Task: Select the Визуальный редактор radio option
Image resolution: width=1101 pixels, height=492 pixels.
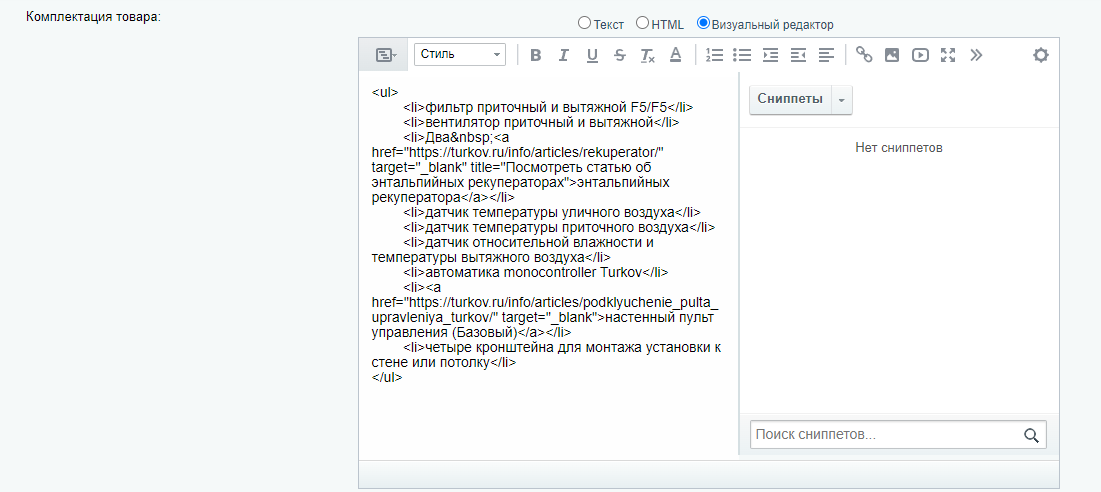Action: 703,23
